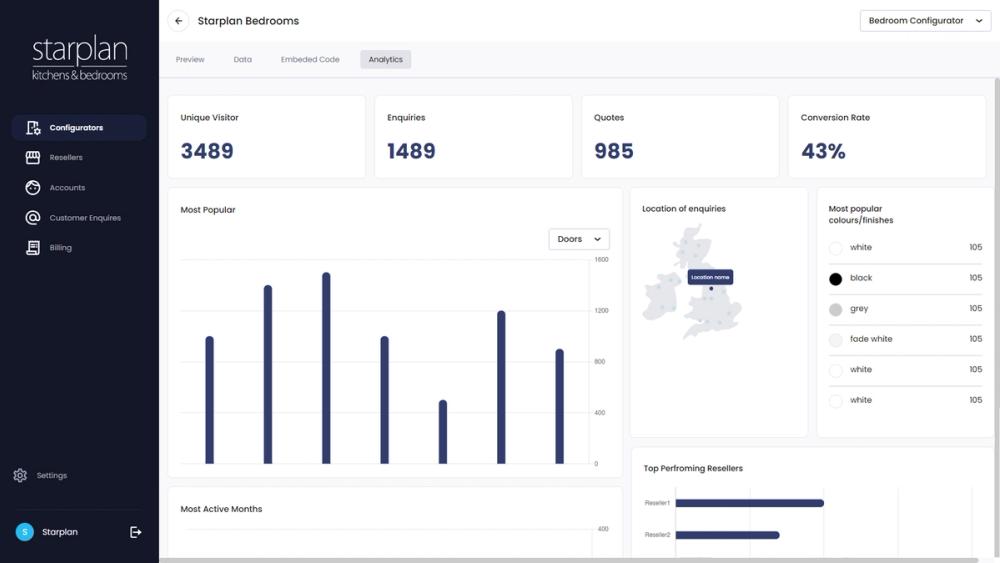Click the Reseller2 bar
Viewport: 1000px width, 563px height.
pos(727,535)
